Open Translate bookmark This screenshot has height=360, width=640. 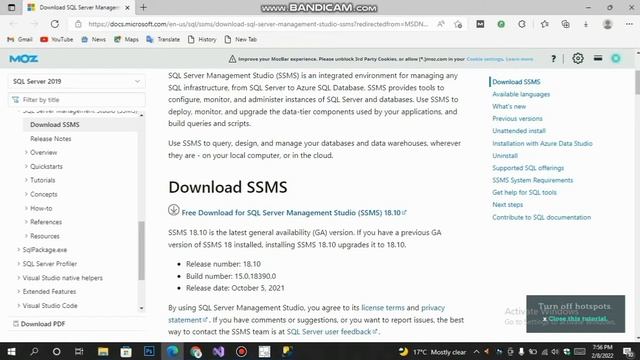click(x=163, y=40)
